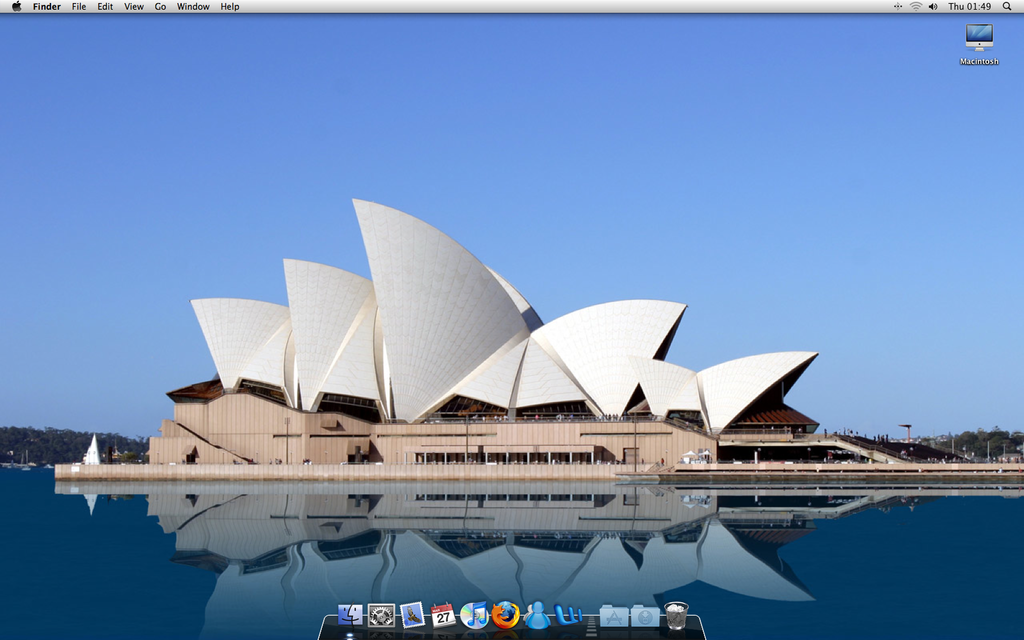
Task: Launch the blue Messenger buddy icon
Action: tap(537, 615)
